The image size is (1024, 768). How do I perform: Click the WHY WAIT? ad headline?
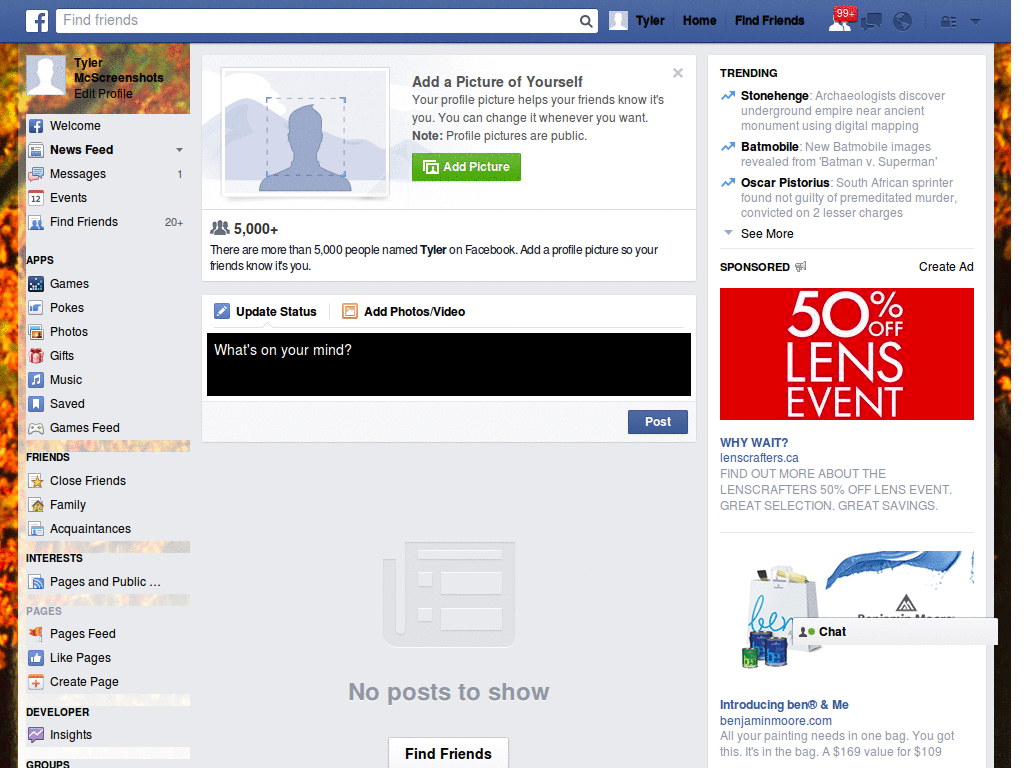coord(754,443)
